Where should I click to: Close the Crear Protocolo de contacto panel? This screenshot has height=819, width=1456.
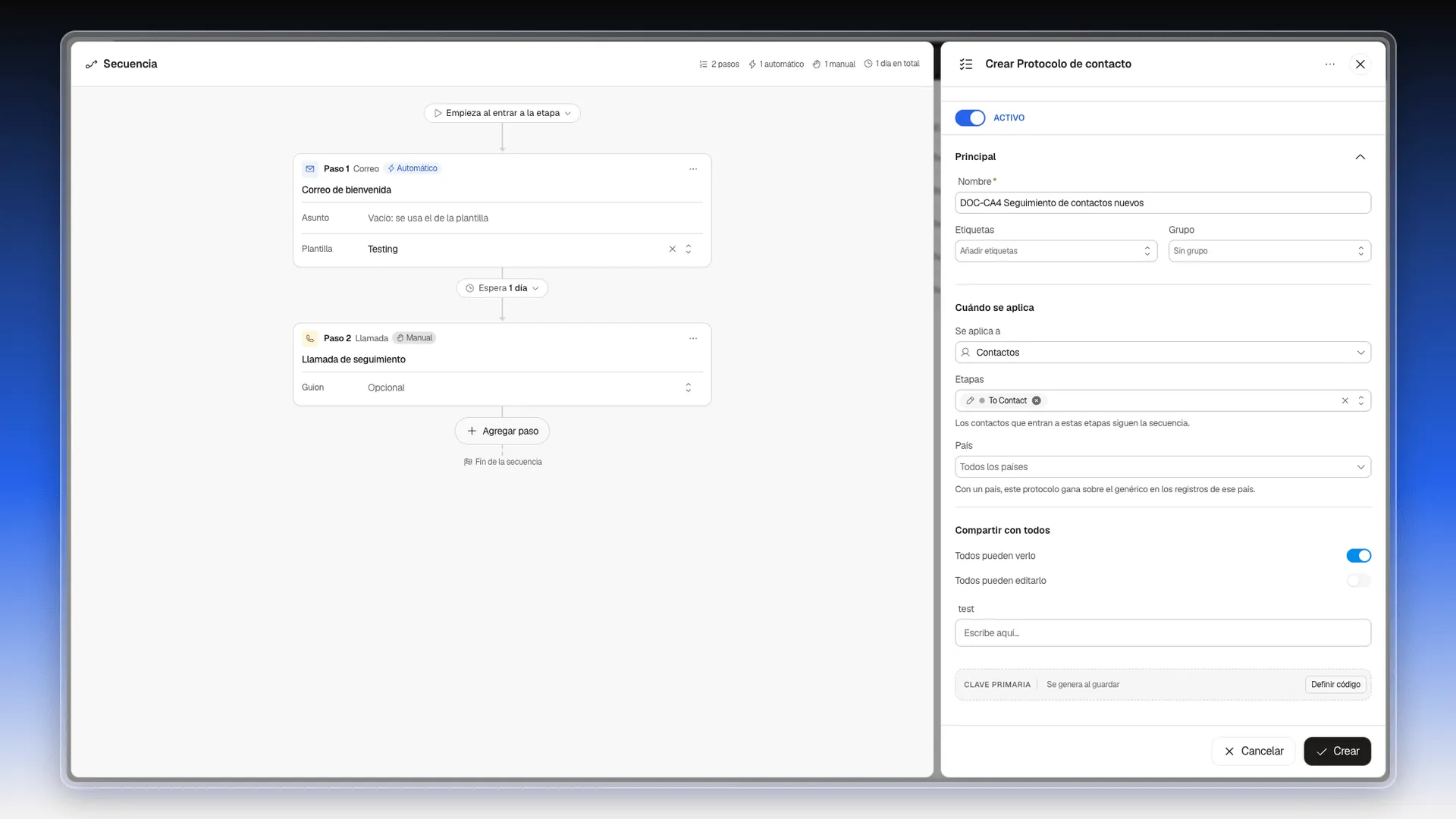click(1360, 64)
